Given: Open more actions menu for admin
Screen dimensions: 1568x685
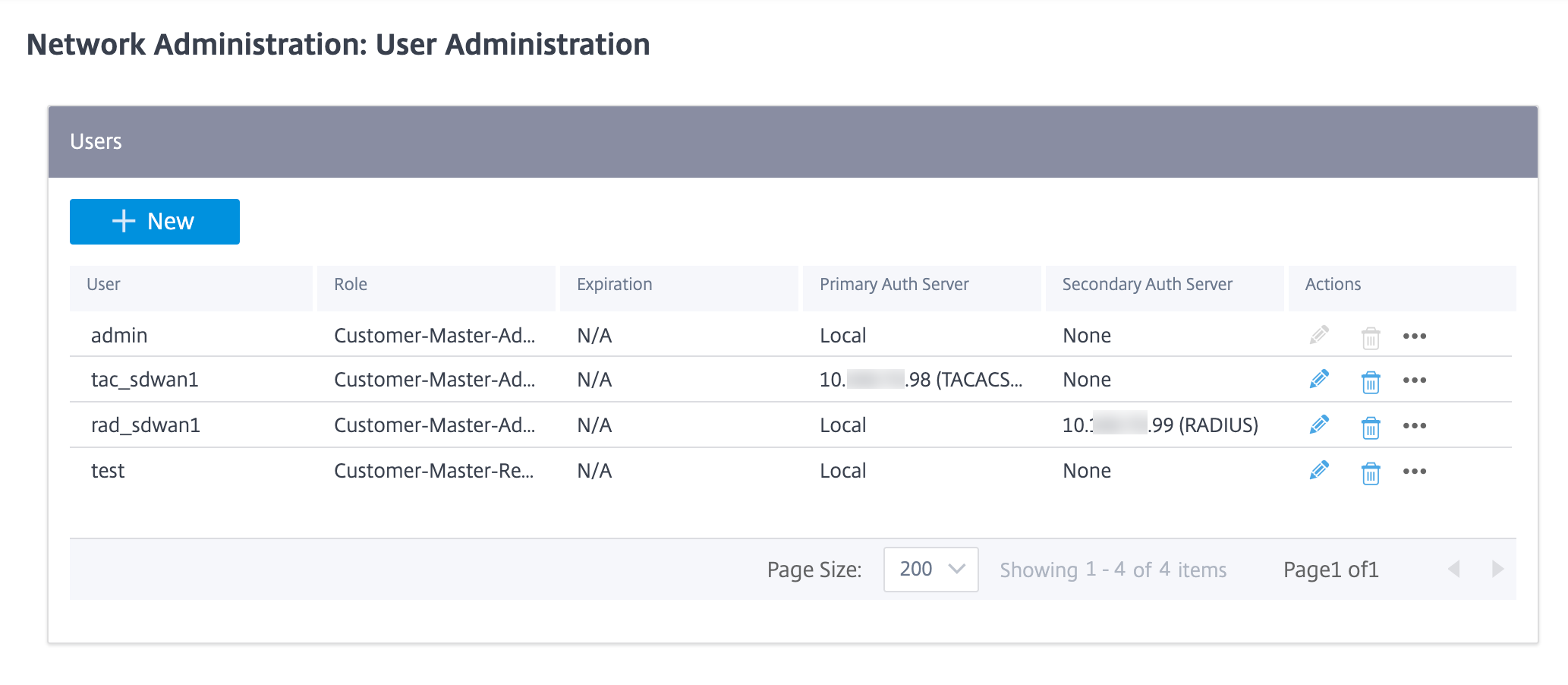Looking at the screenshot, I should point(1415,336).
